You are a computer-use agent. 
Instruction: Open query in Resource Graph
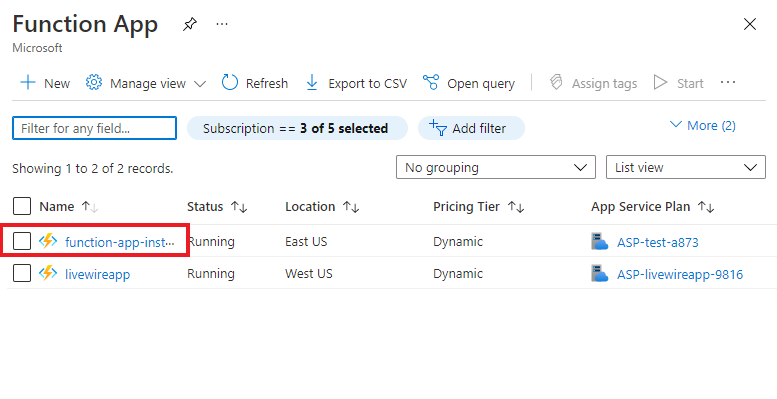(469, 83)
